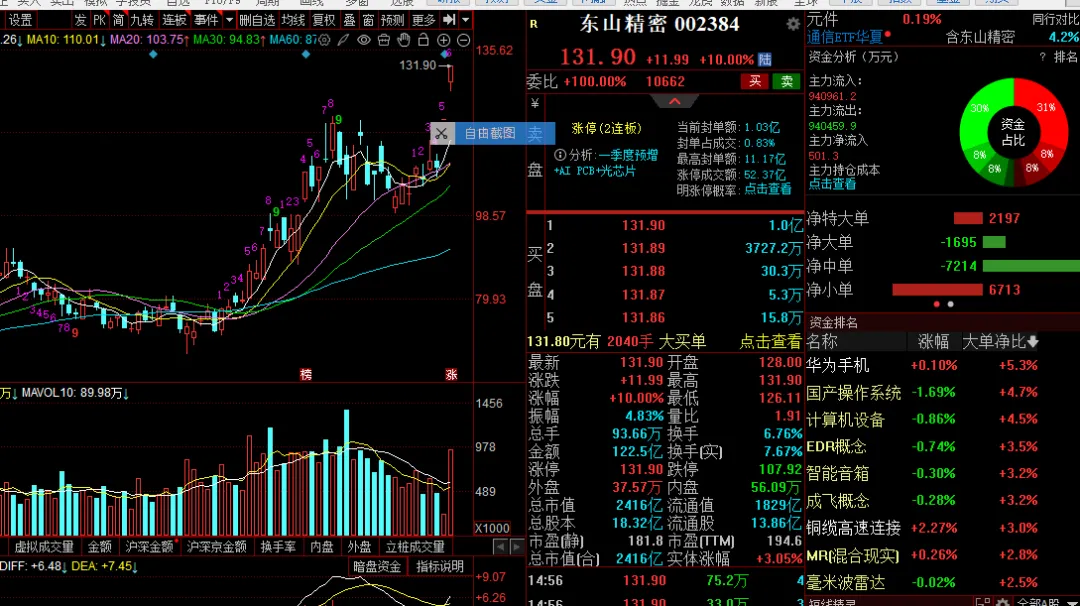Select 国产操作系统 in the funds ranking
The height and width of the screenshot is (606, 1080).
pos(853,393)
